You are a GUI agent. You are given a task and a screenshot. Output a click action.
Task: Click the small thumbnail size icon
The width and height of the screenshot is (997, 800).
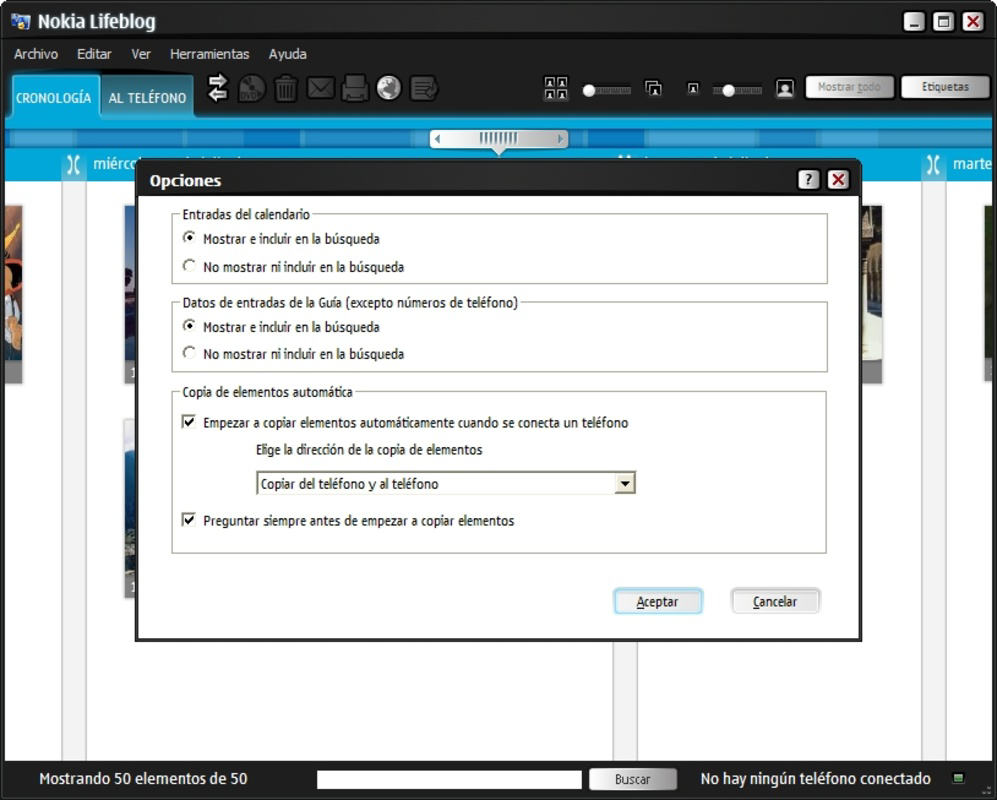coord(693,88)
